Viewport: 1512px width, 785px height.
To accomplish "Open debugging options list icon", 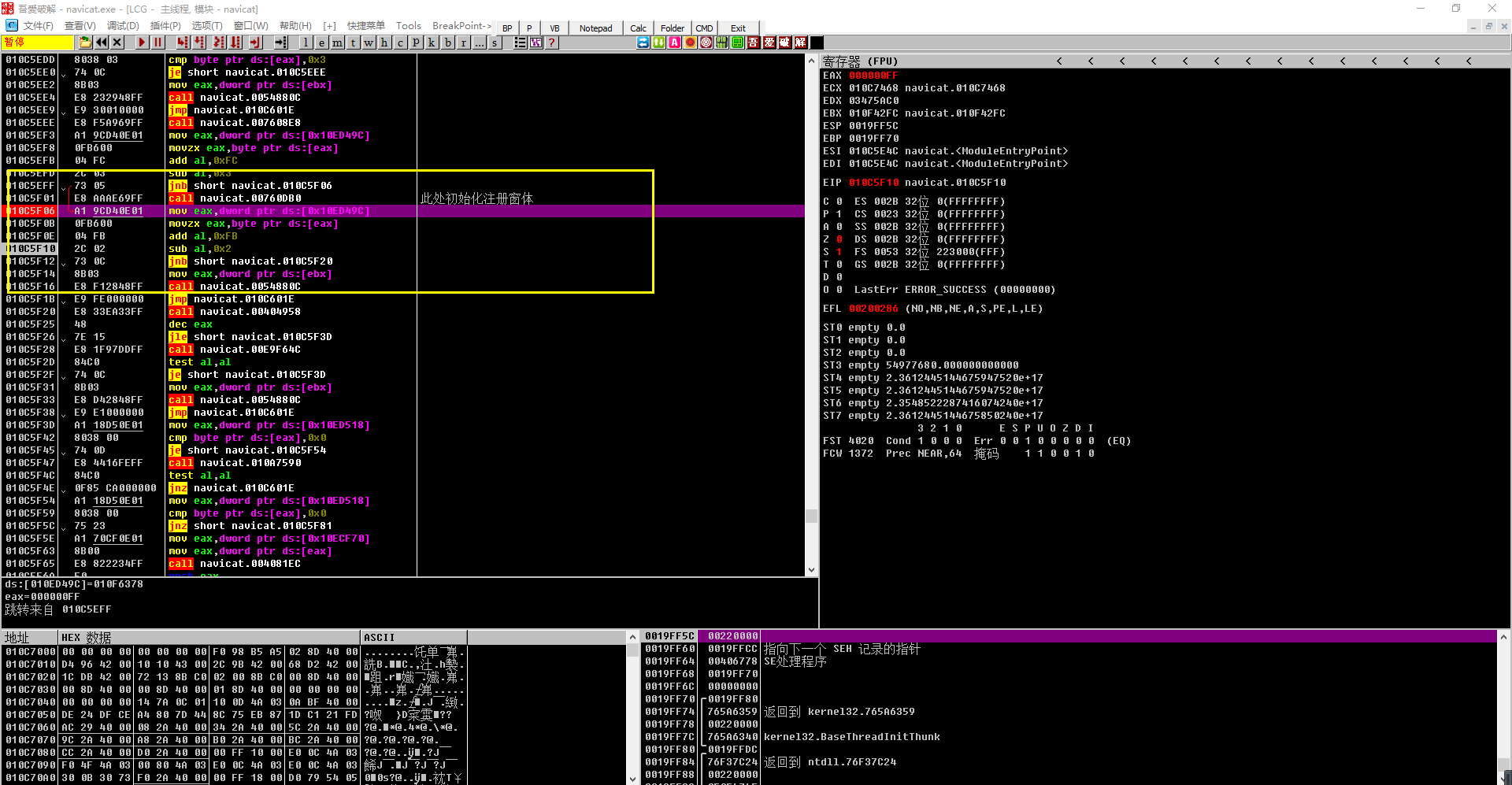I will 521,43.
